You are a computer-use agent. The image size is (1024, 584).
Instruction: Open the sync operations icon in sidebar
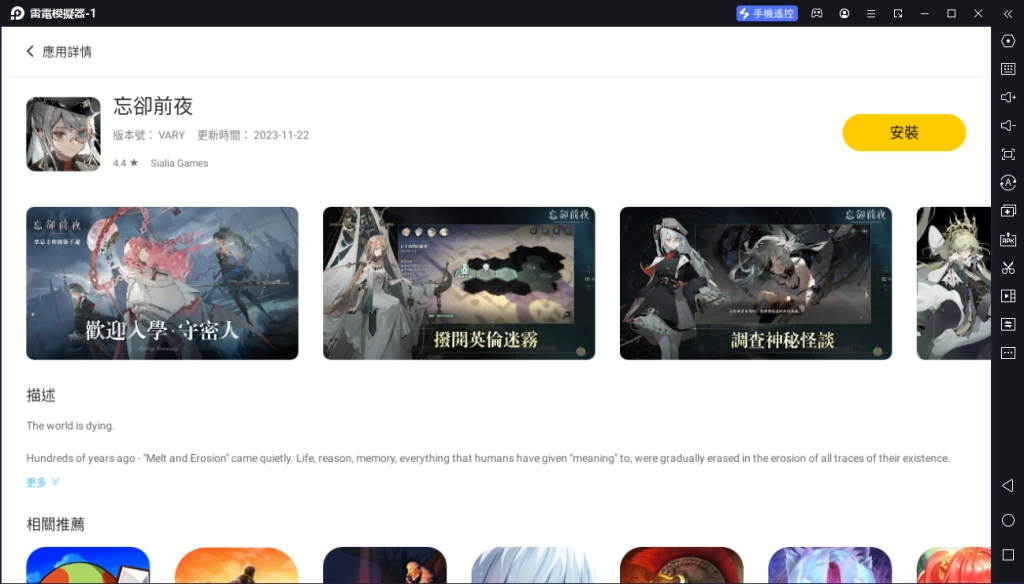(x=1008, y=182)
